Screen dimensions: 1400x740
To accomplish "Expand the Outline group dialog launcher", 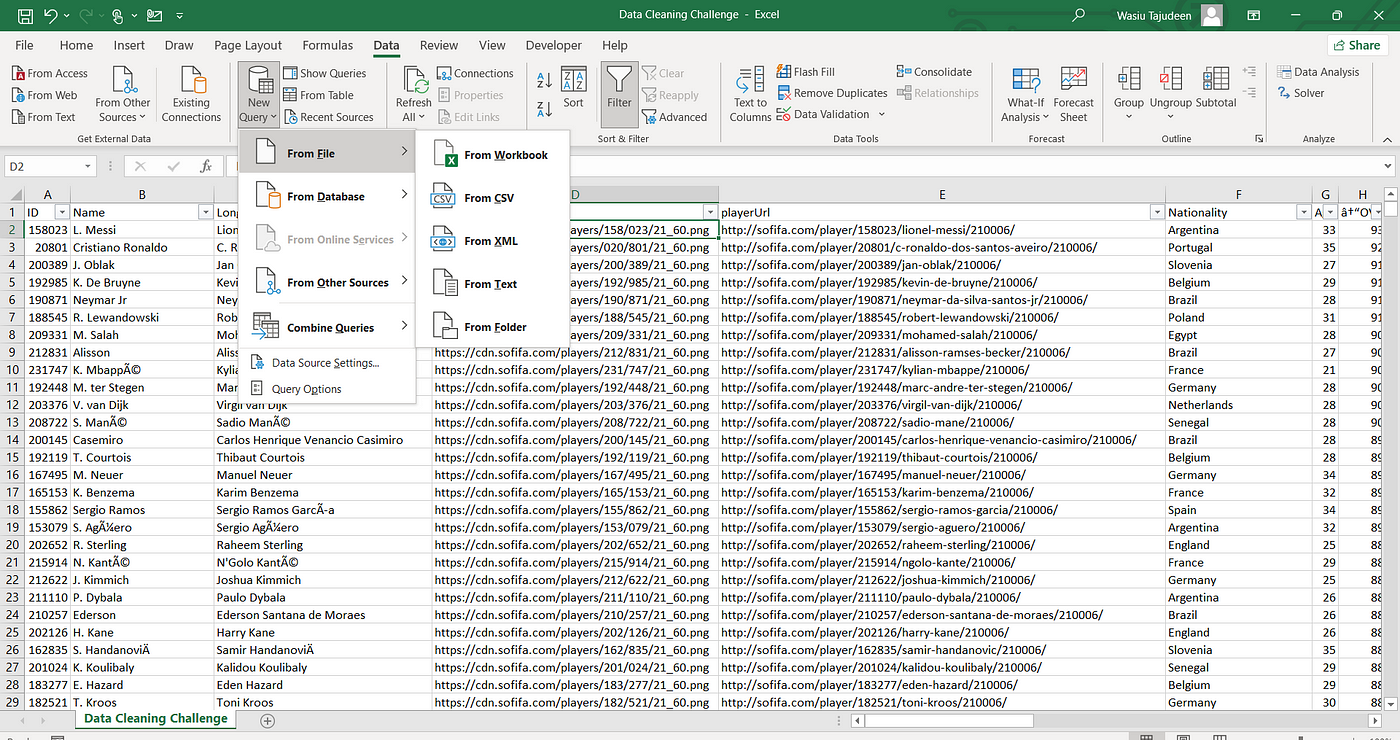I will (x=1257, y=138).
